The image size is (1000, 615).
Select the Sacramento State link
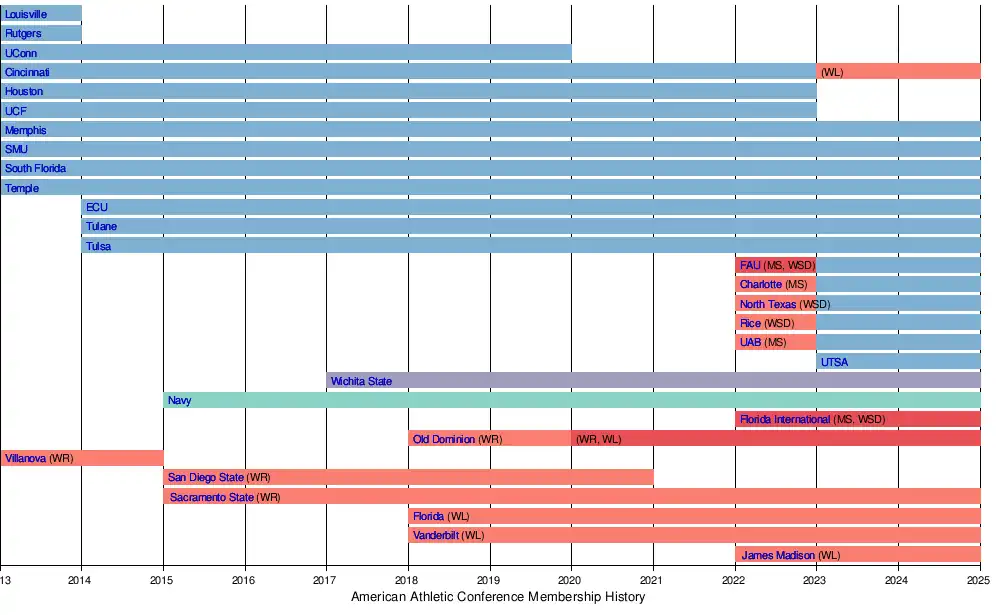212,498
